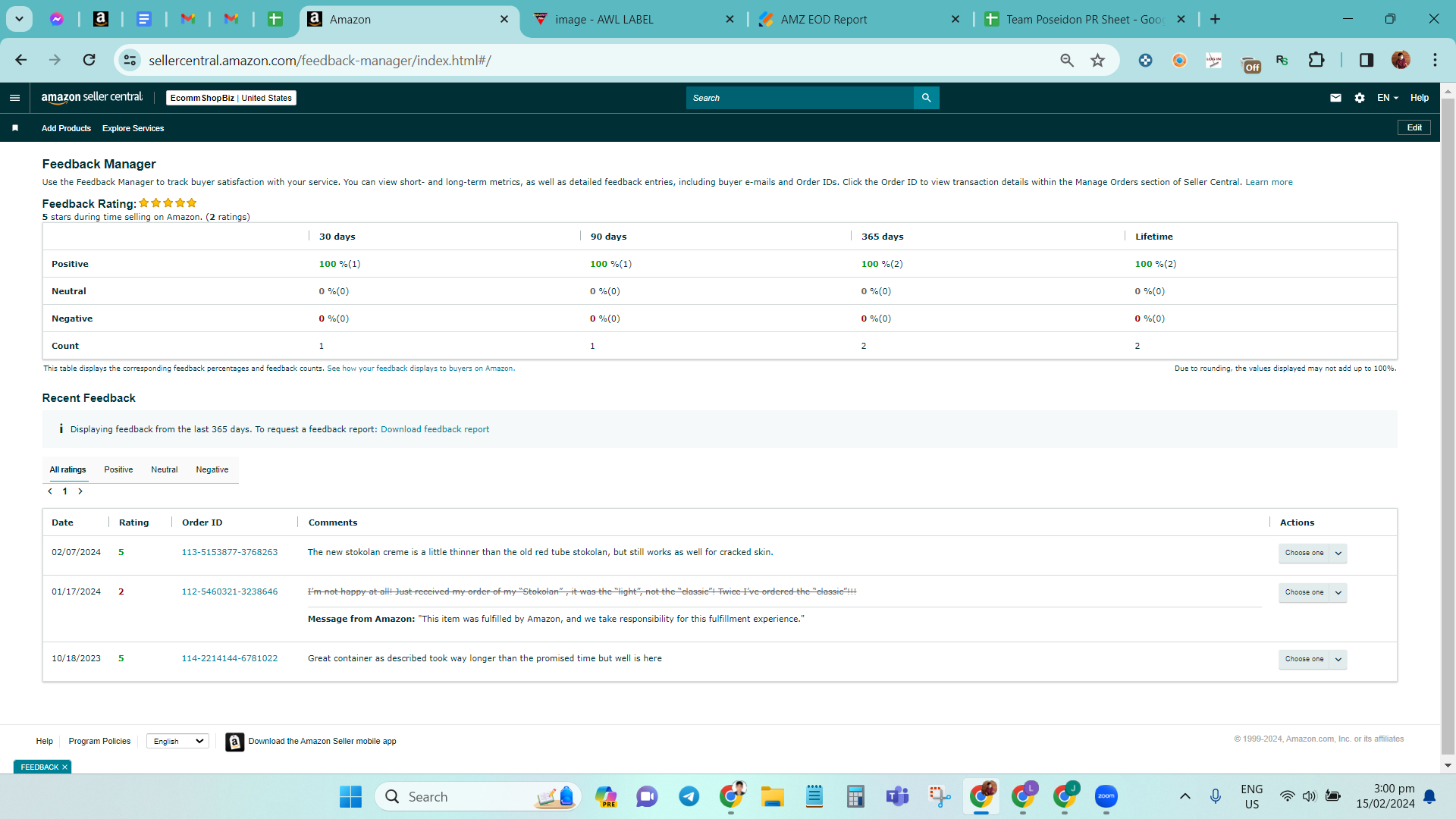Open order 114-2214144-6781022
Image resolution: width=1456 pixels, height=819 pixels.
pyautogui.click(x=230, y=658)
